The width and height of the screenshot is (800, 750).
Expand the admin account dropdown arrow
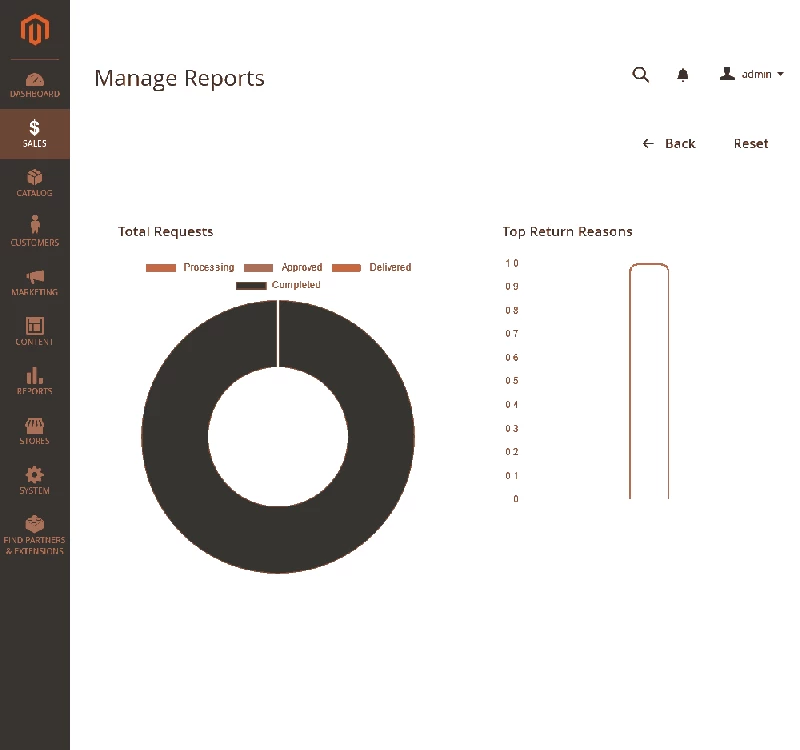point(780,74)
